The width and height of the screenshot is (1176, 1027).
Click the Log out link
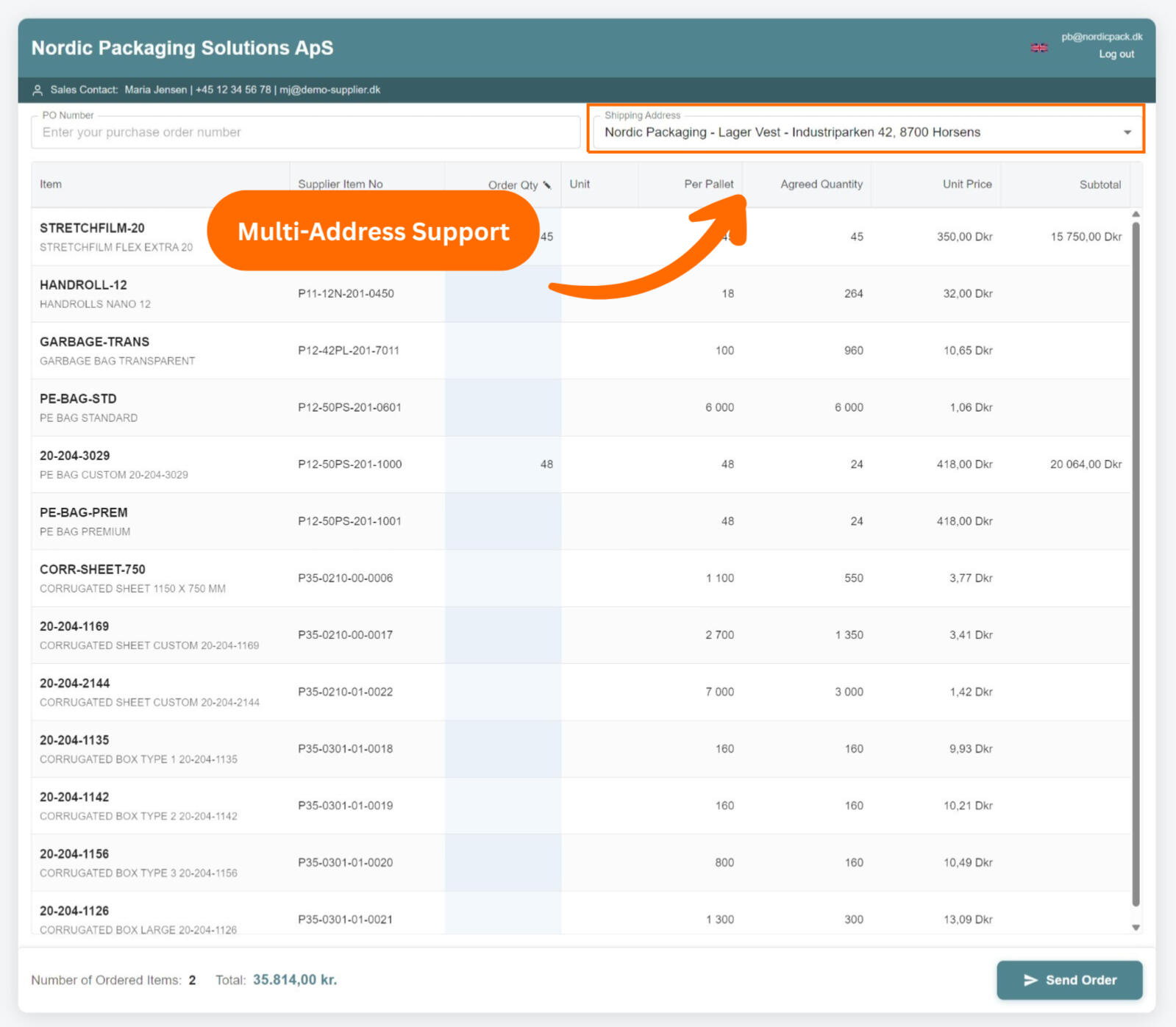[x=1116, y=54]
